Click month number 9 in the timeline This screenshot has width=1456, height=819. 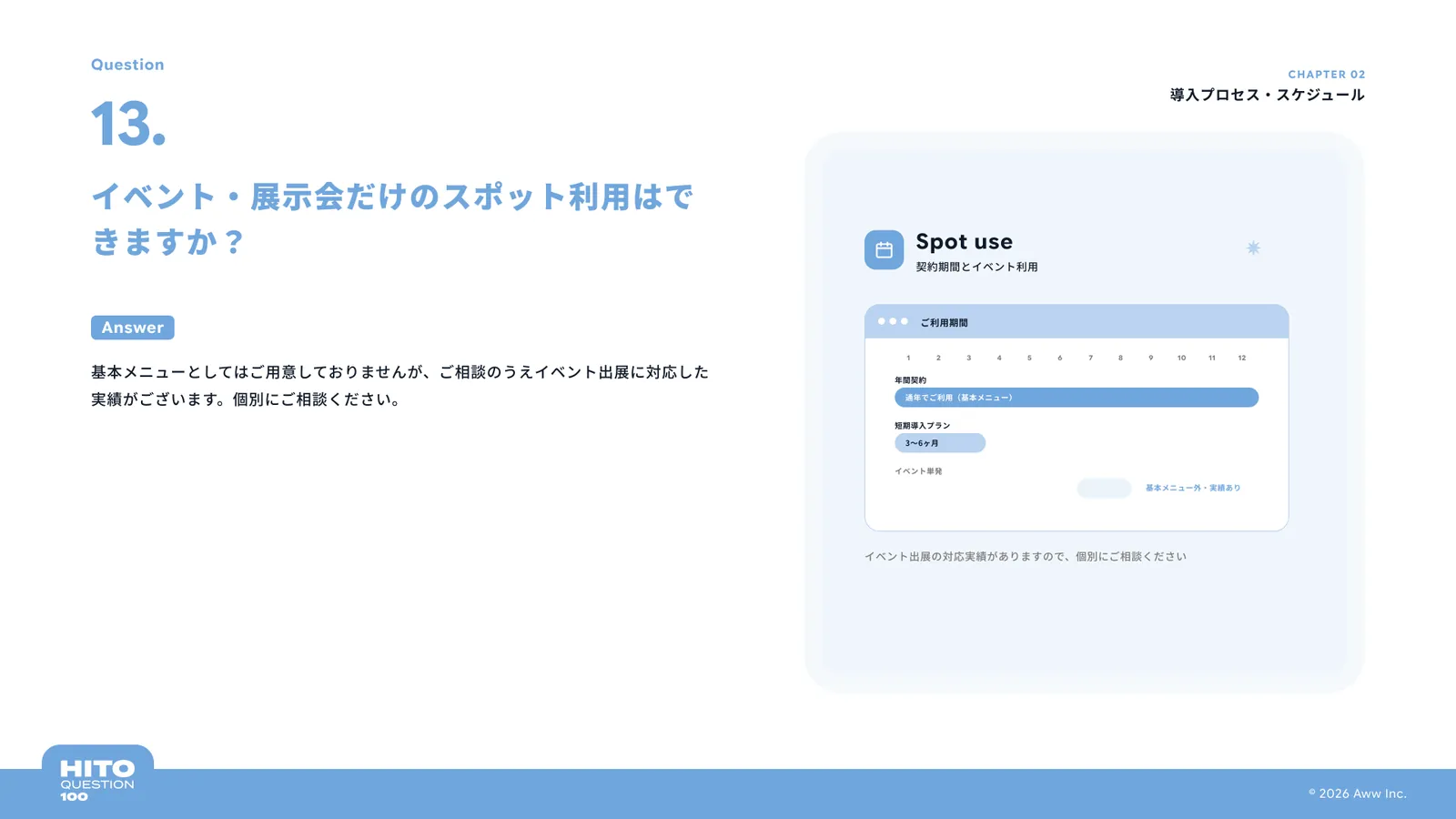[x=1151, y=358]
